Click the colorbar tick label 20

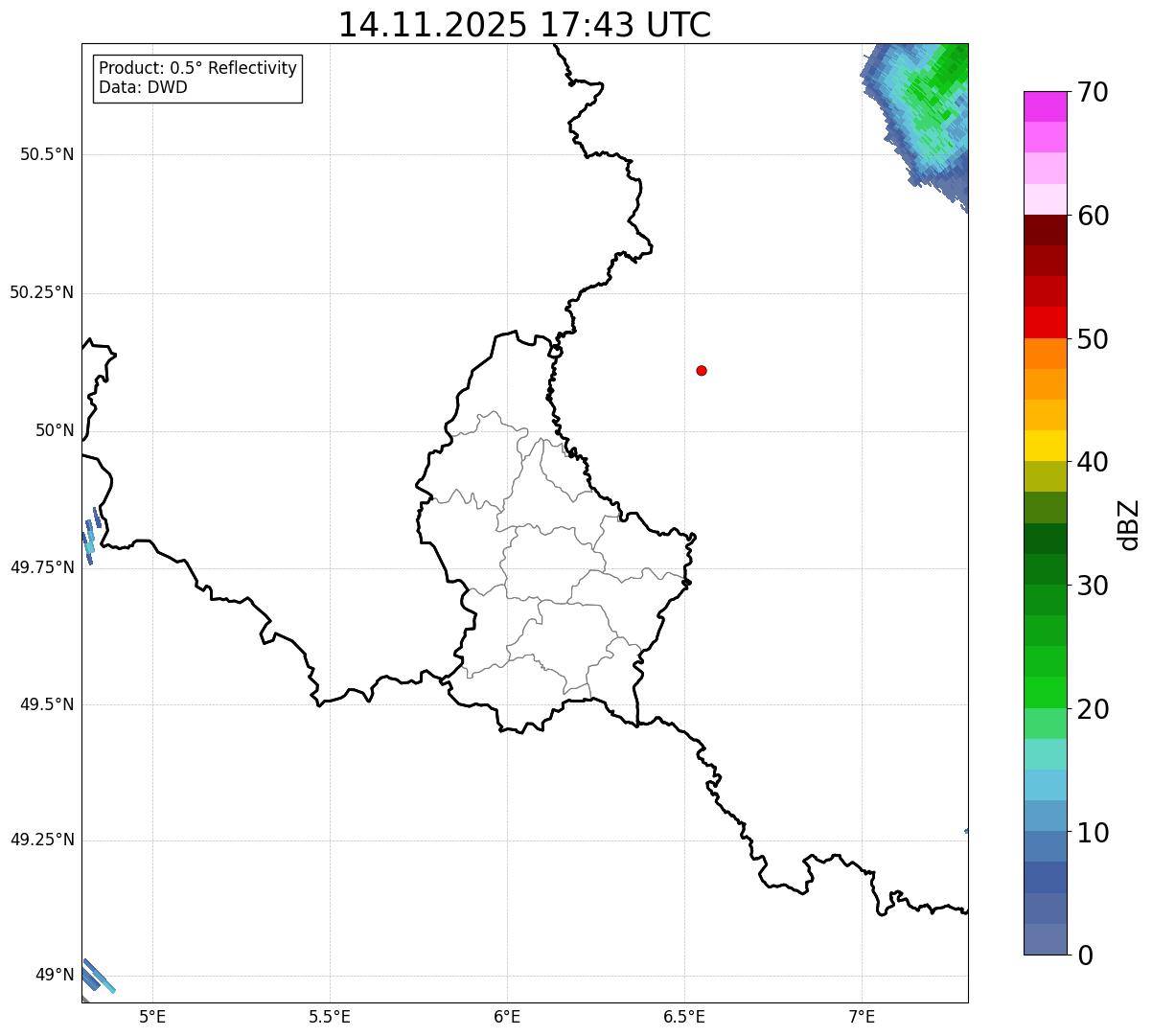(x=1093, y=709)
